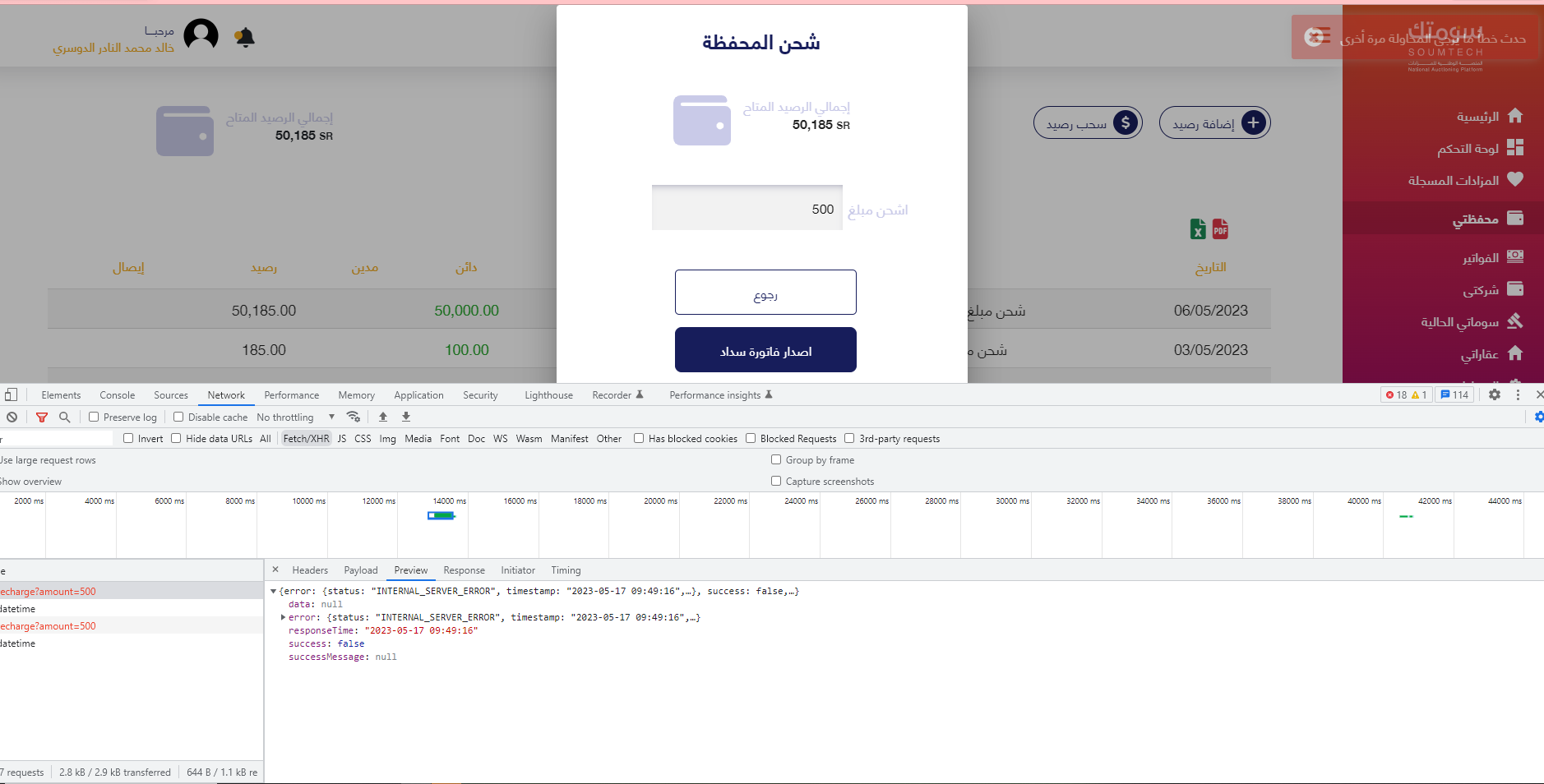Clear the network log

coord(12,417)
